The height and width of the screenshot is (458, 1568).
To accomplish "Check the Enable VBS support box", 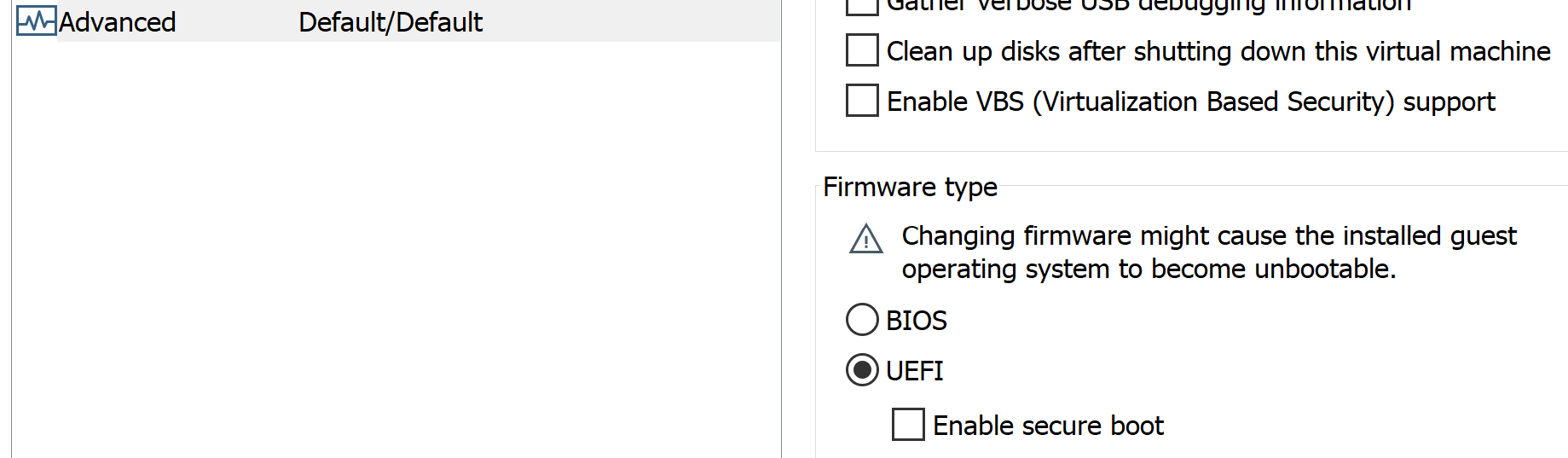I will [x=862, y=101].
